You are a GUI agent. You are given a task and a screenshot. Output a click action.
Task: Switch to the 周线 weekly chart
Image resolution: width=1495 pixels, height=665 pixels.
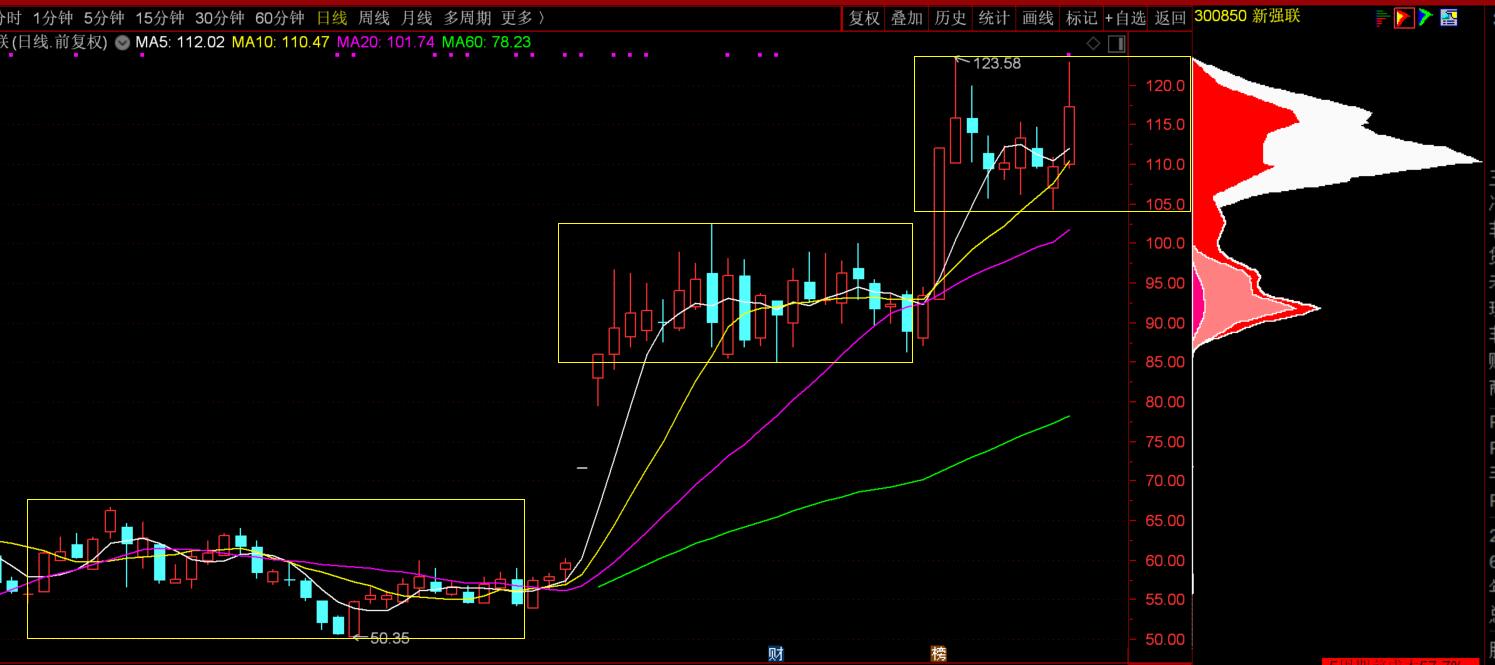tap(374, 18)
